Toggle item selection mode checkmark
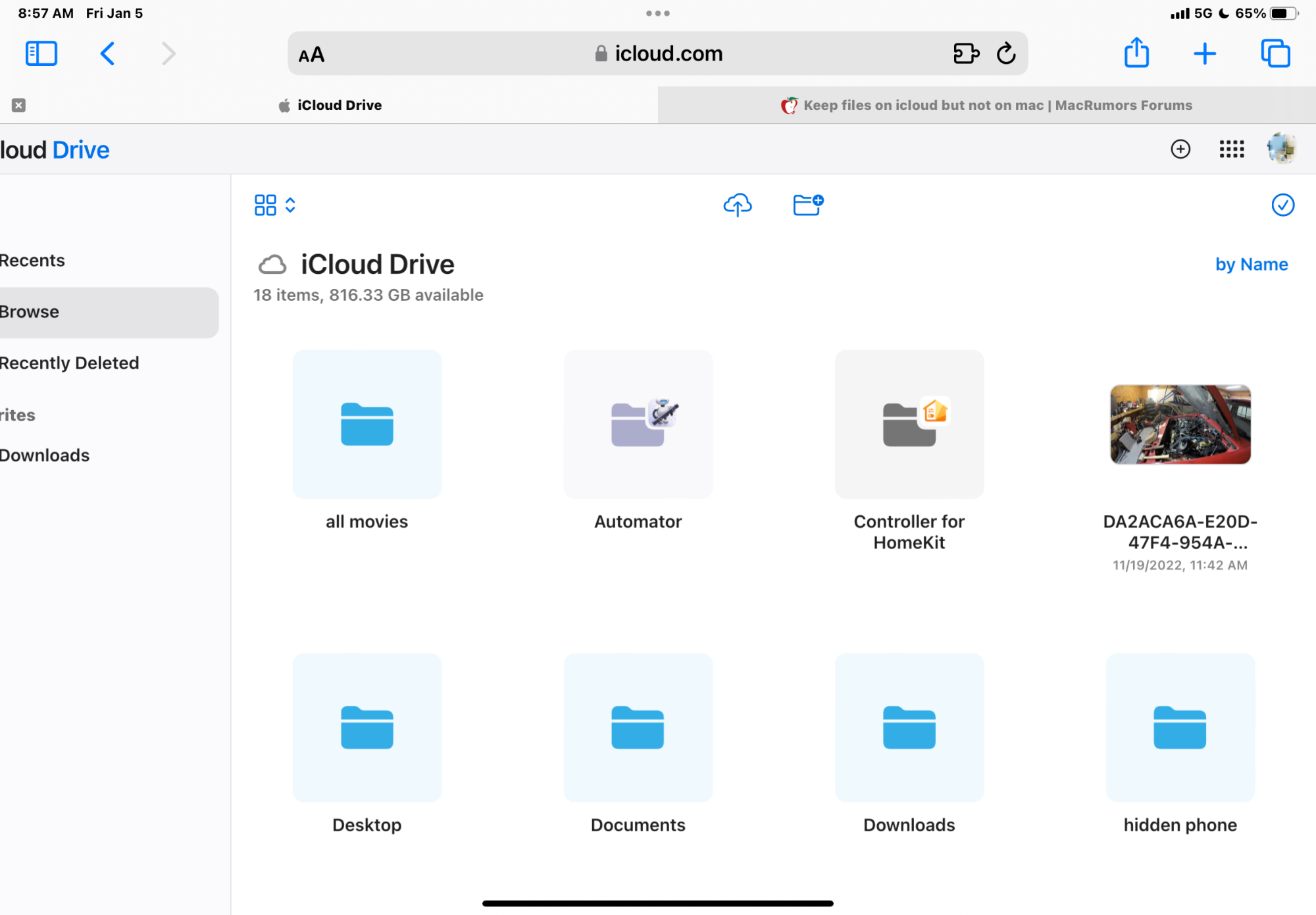The height and width of the screenshot is (915, 1316). click(x=1282, y=205)
